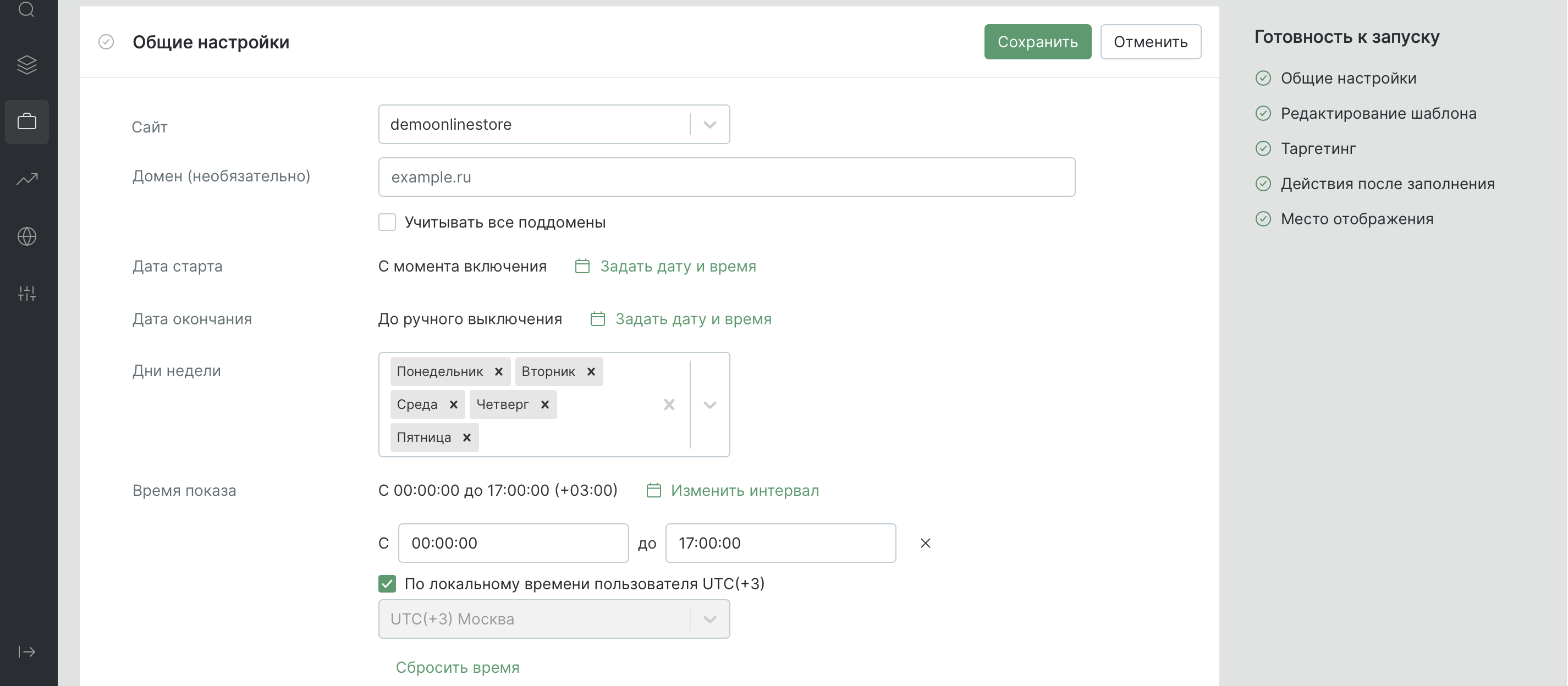This screenshot has height=686, width=1568.
Task: Remove Вторник tag
Action: (591, 372)
